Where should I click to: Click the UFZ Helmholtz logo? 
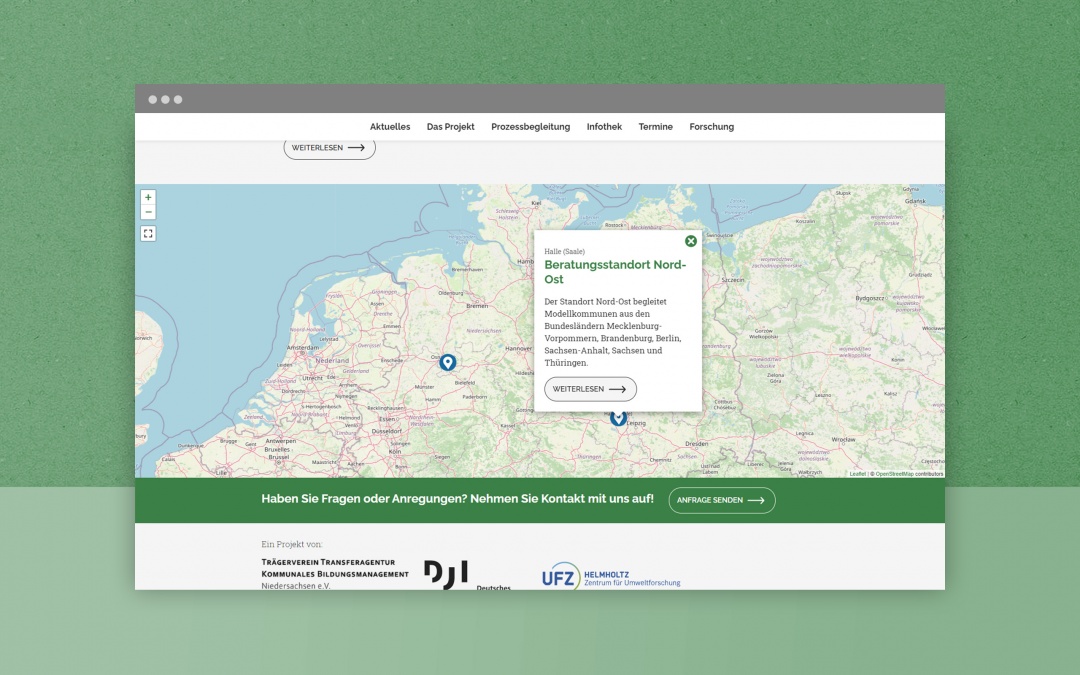(x=611, y=577)
